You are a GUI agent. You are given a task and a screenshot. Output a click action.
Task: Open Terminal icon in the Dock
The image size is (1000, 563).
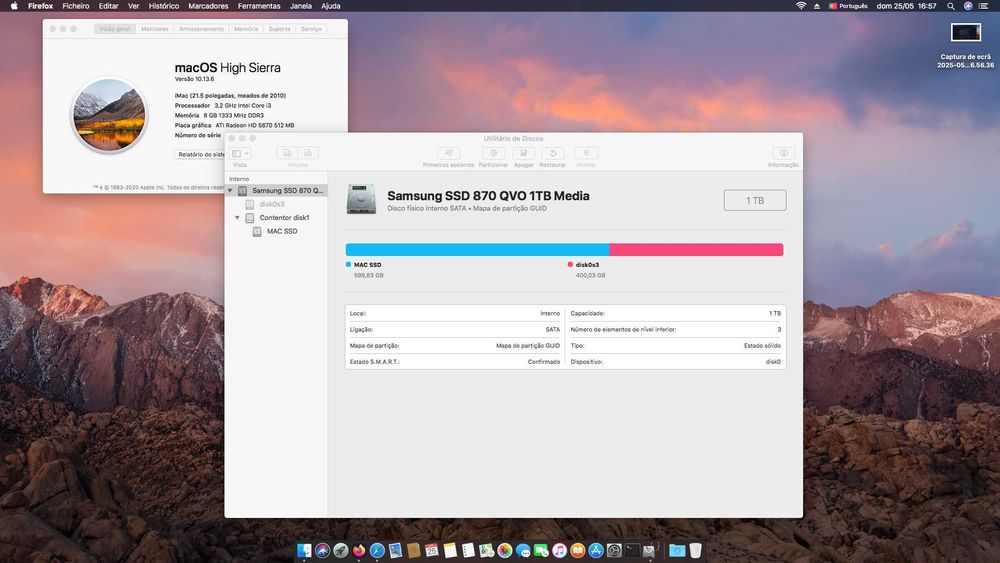(x=632, y=550)
